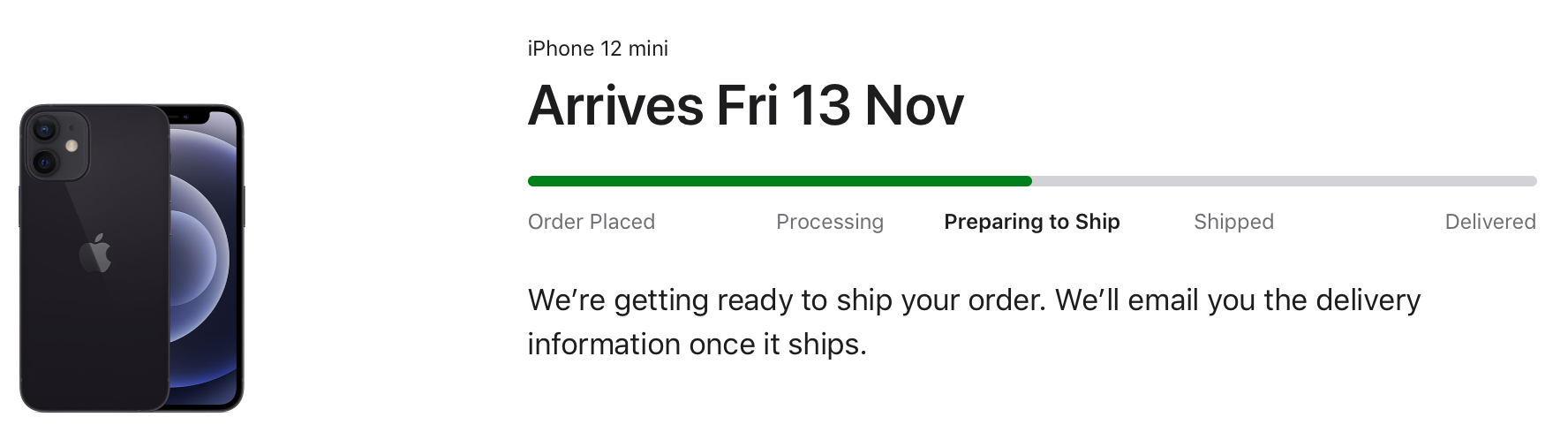
Task: Open the iPhone 12 mini product name
Action: tap(598, 49)
